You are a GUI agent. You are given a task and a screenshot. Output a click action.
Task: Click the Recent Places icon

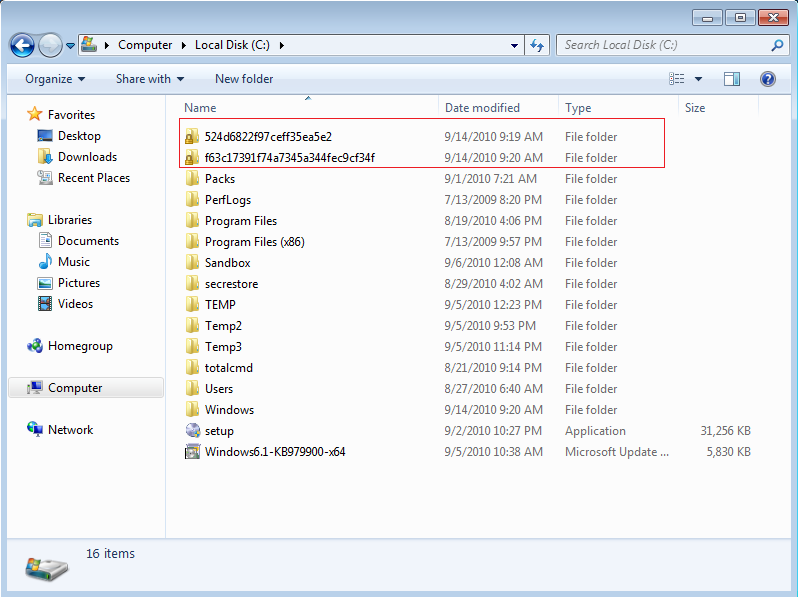pyautogui.click(x=45, y=178)
